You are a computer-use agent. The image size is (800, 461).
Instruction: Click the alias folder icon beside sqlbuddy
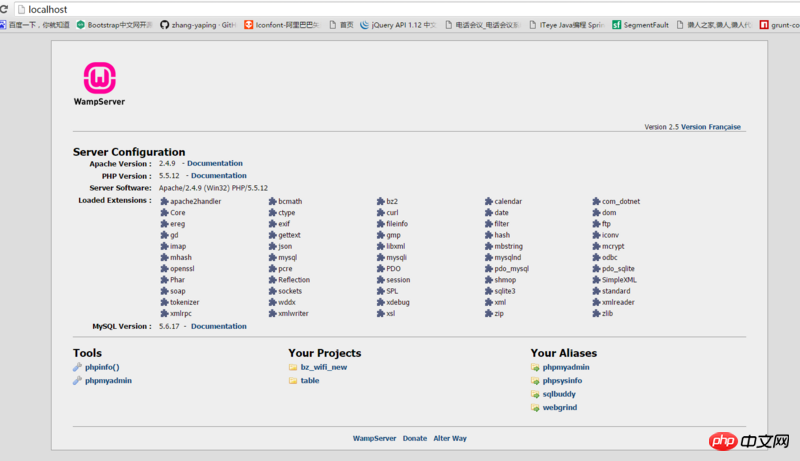point(535,394)
